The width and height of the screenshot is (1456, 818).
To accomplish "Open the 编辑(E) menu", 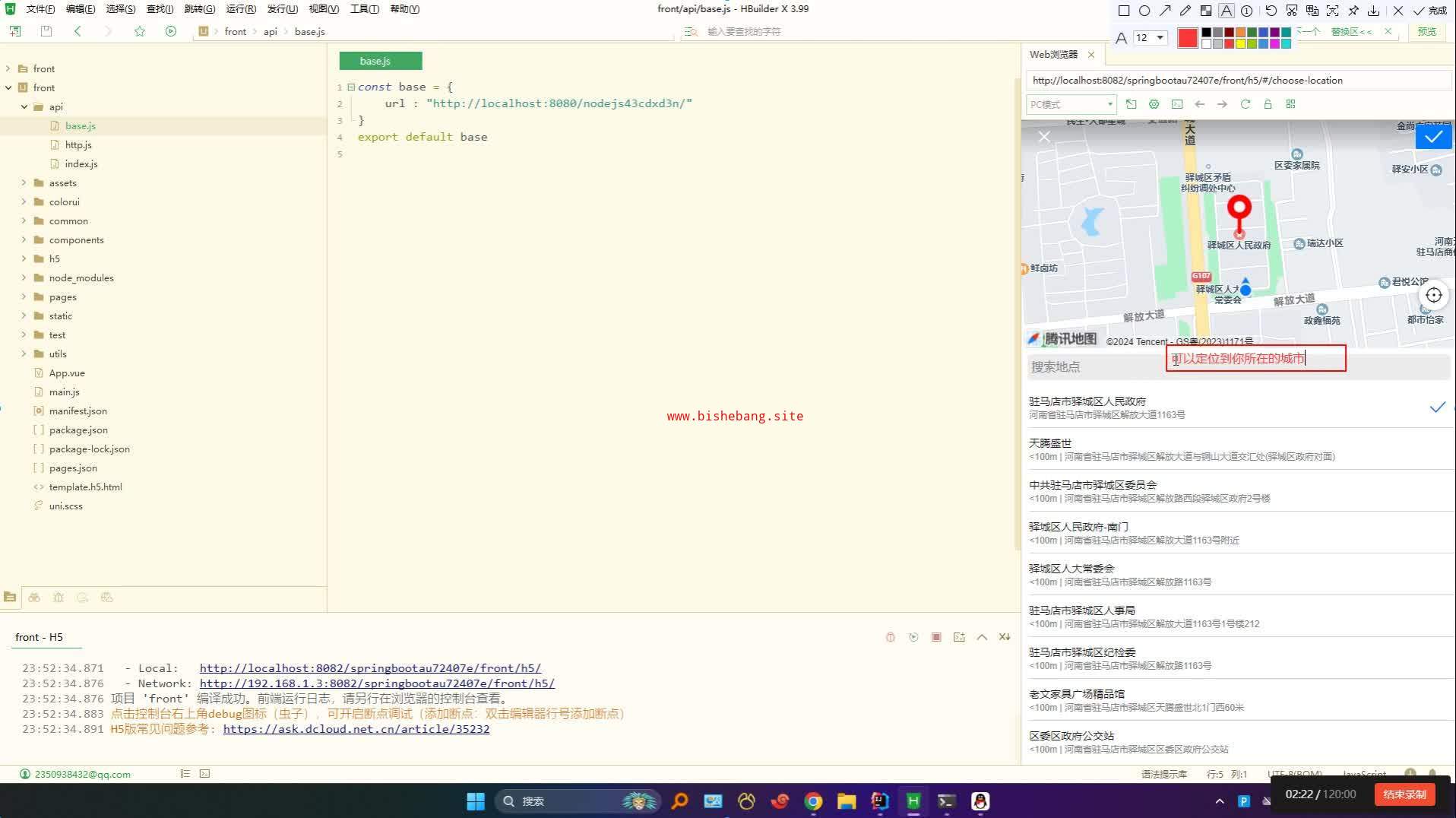I will pyautogui.click(x=81, y=9).
